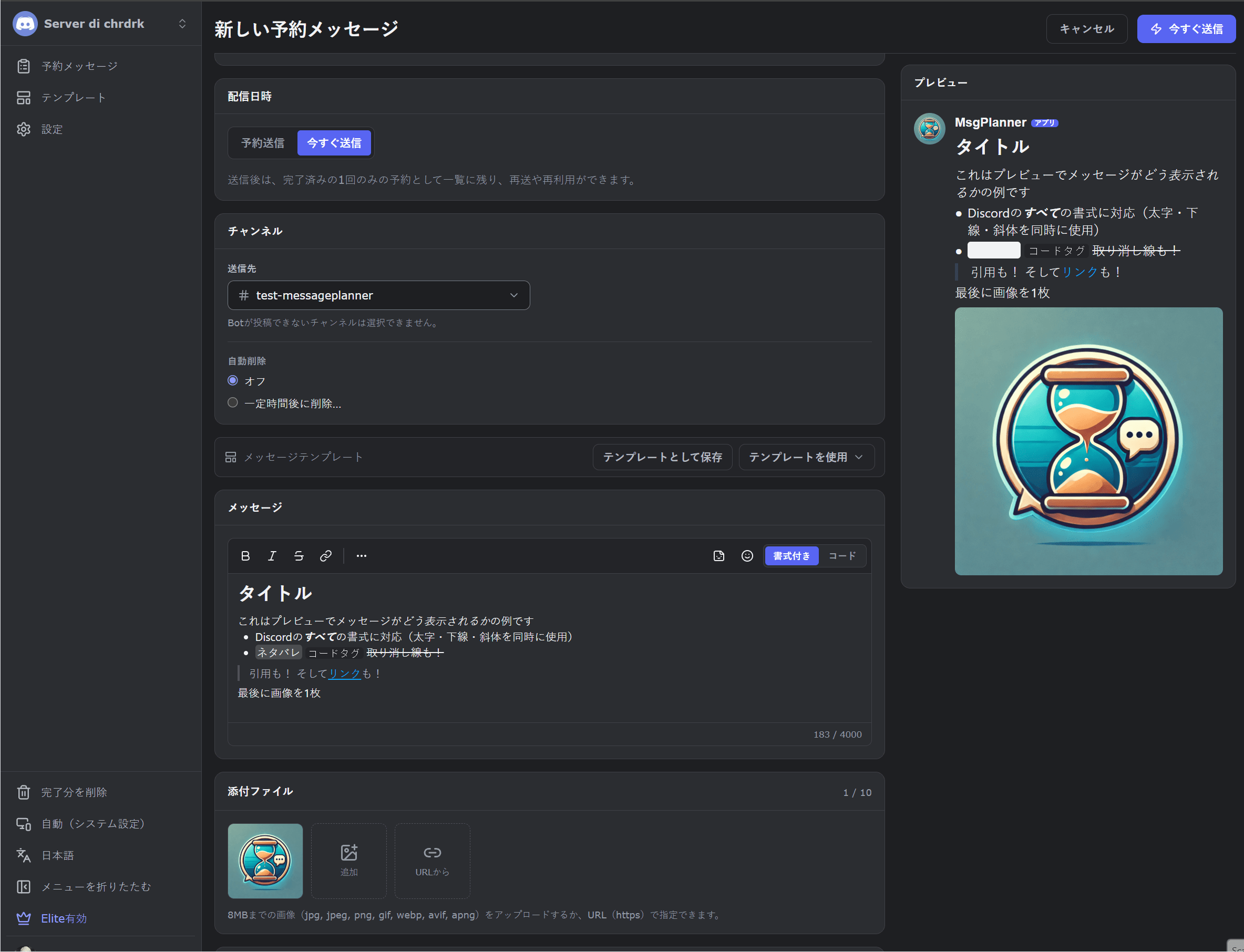Apply italic formatting in message toolbar
This screenshot has width=1244, height=952.
coord(272,556)
